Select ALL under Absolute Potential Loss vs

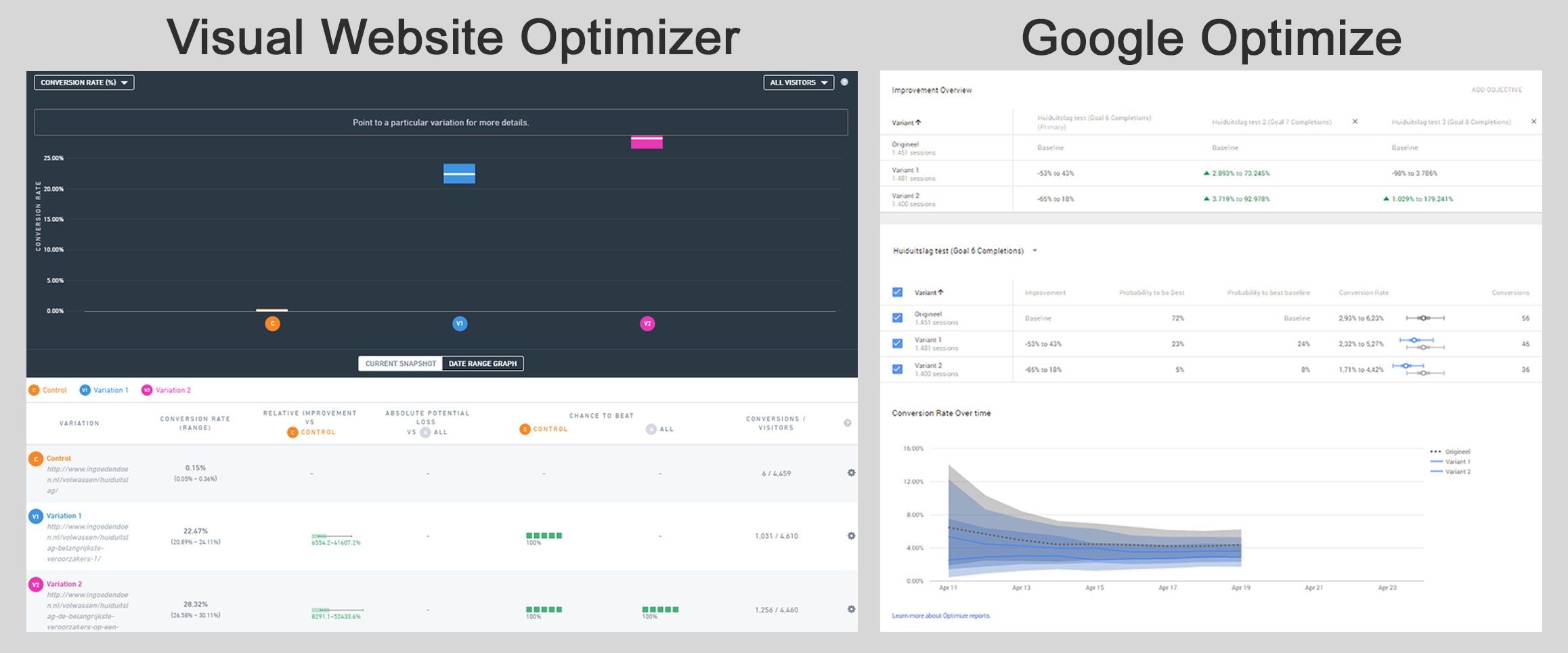[433, 432]
